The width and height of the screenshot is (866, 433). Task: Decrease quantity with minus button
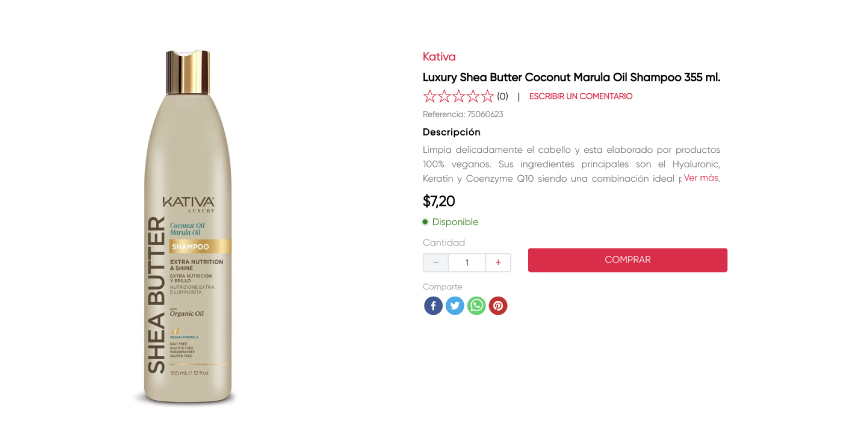pyautogui.click(x=435, y=262)
